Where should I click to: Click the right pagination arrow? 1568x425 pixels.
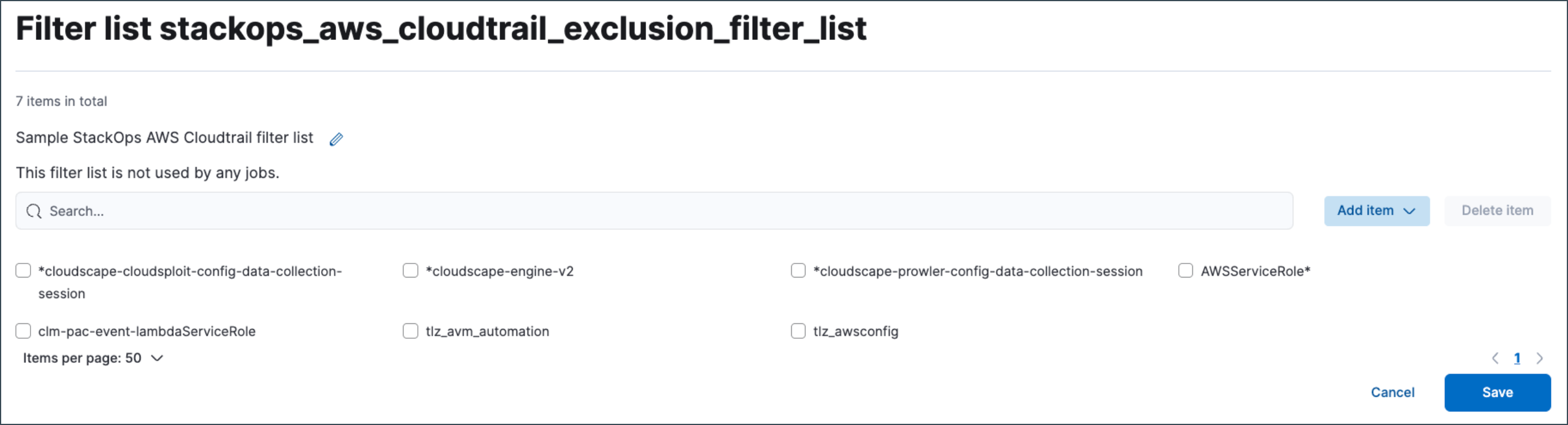(1540, 358)
